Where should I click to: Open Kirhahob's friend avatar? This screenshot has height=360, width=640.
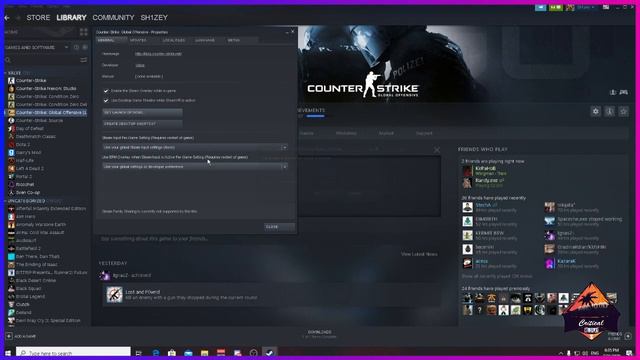tap(467, 171)
